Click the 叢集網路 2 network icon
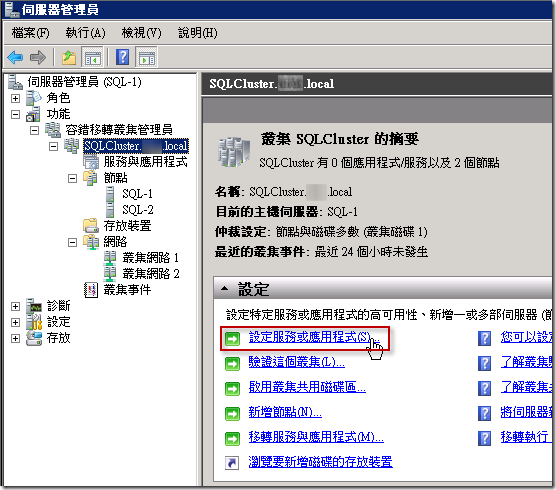This screenshot has width=556, height=490. pos(110,274)
